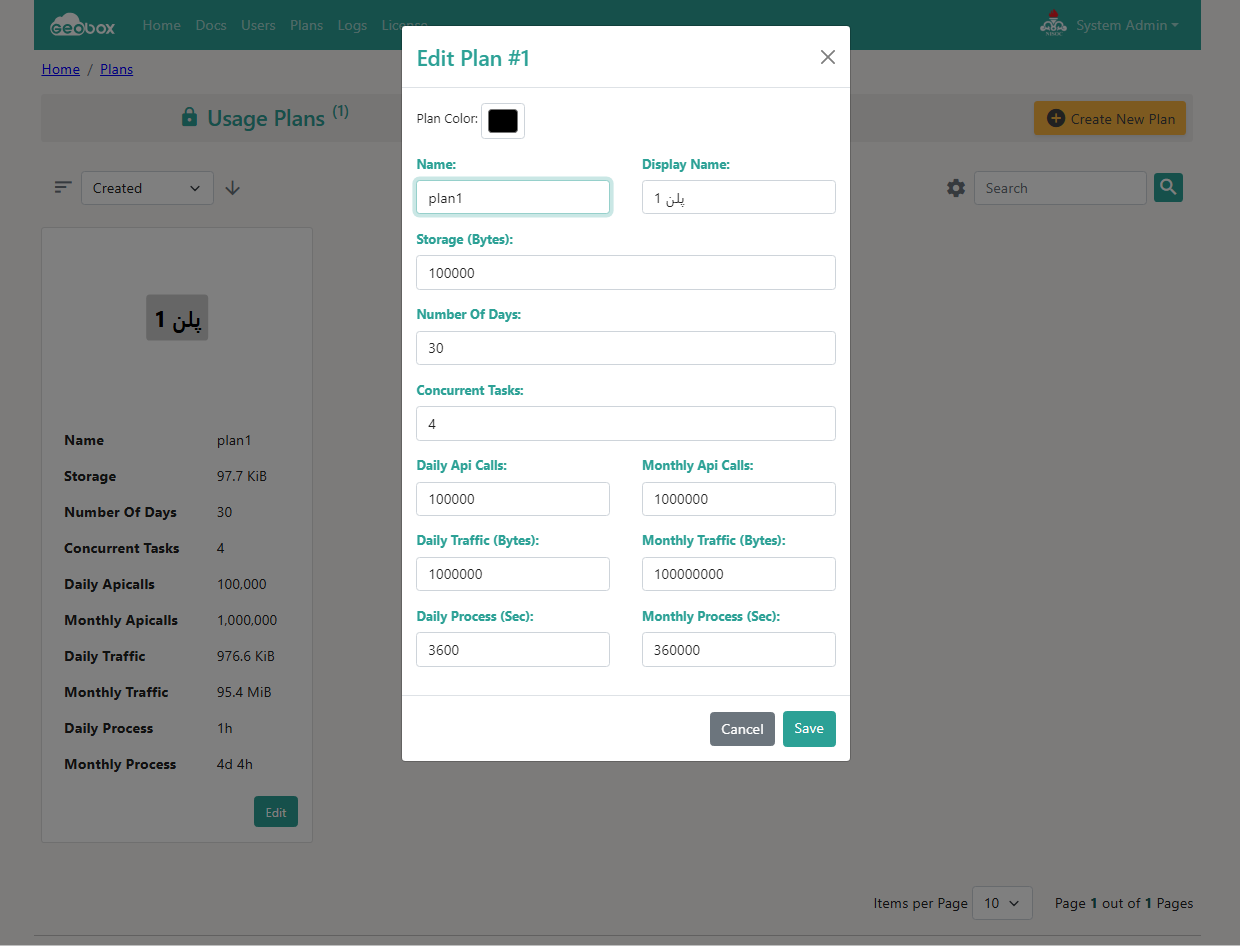The width and height of the screenshot is (1240, 946).
Task: Click the lock icon beside Usage Plans
Action: [189, 118]
